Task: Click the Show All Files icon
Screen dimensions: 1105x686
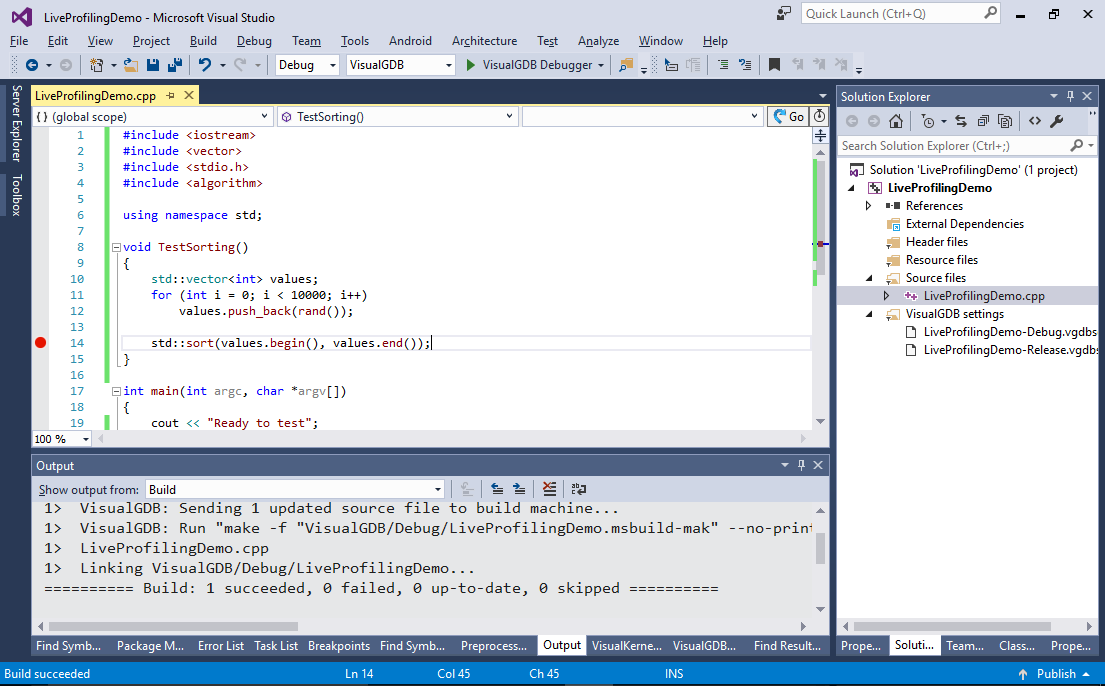Action: 1005,121
